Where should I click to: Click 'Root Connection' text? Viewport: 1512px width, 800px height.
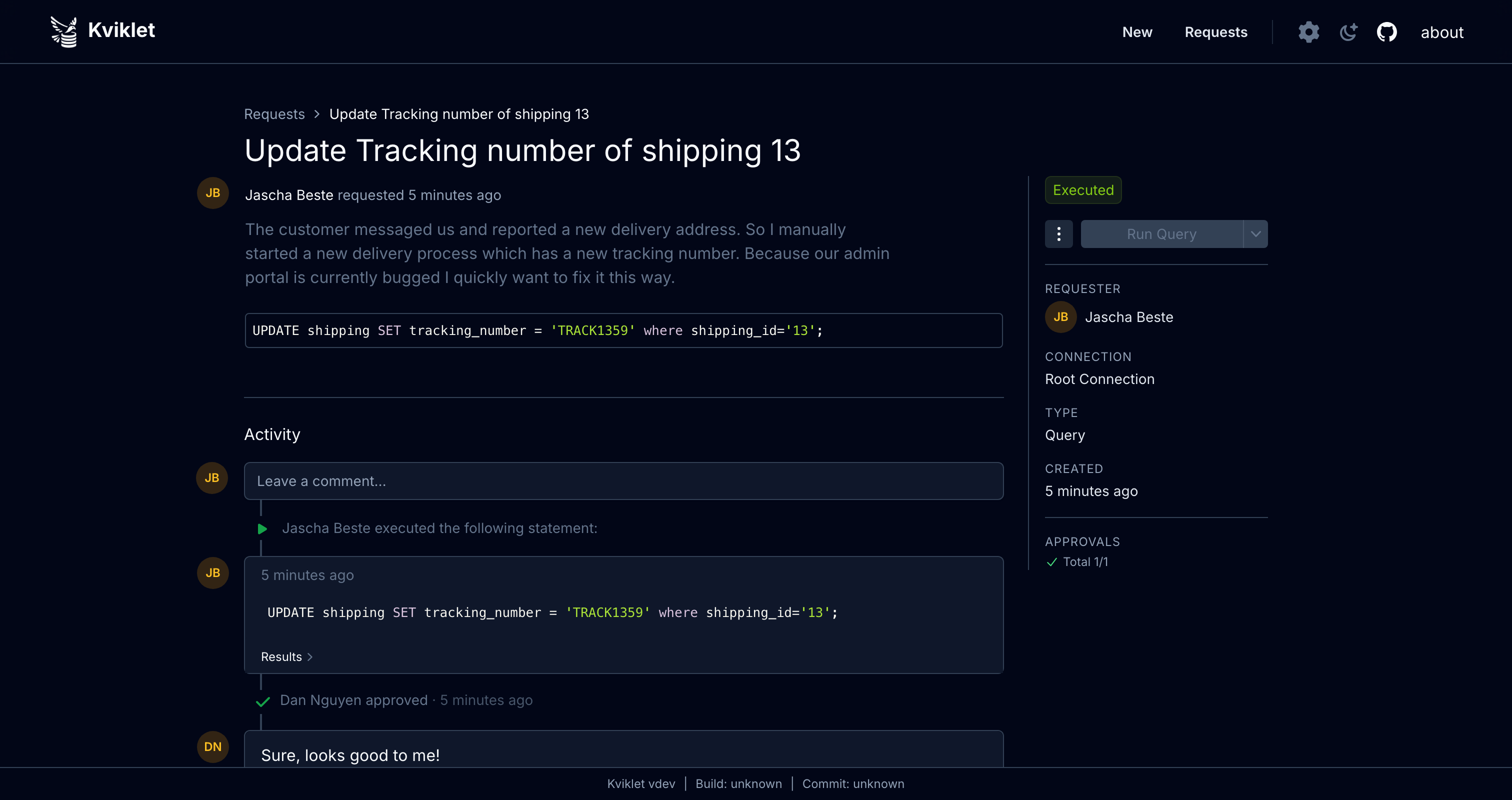click(1099, 379)
